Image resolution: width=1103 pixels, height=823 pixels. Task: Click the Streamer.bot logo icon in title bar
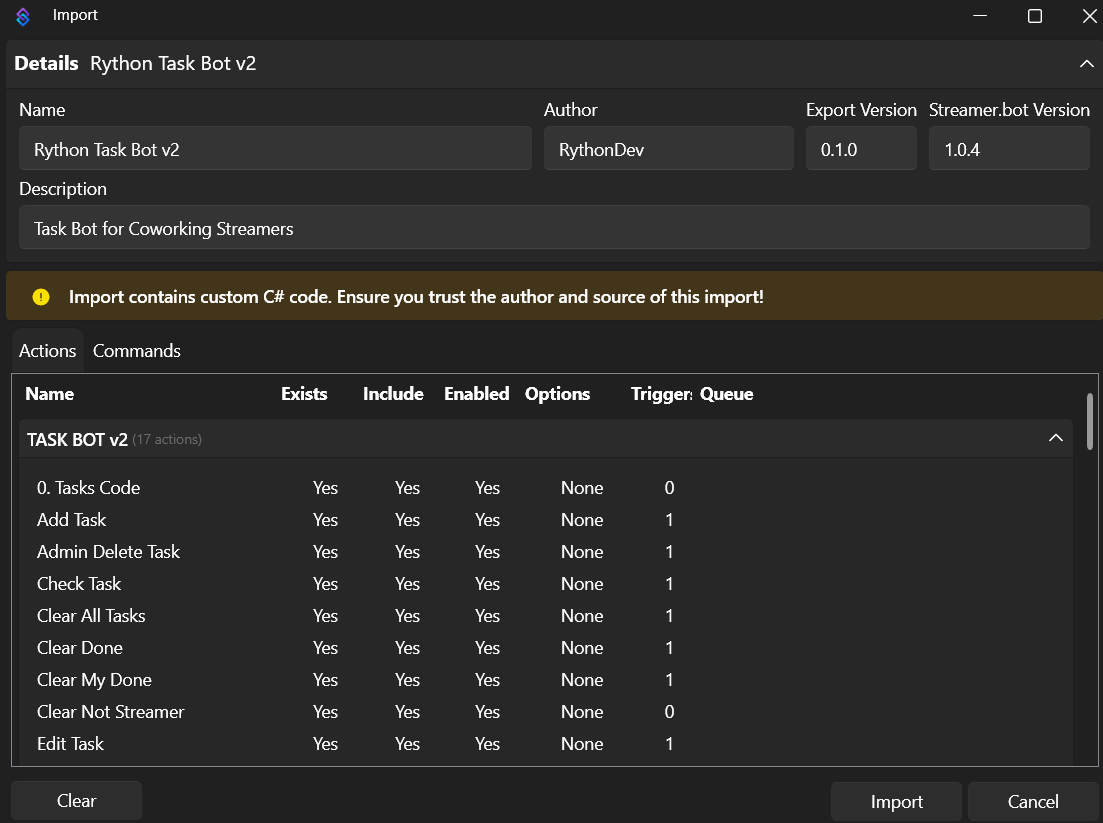pos(23,16)
